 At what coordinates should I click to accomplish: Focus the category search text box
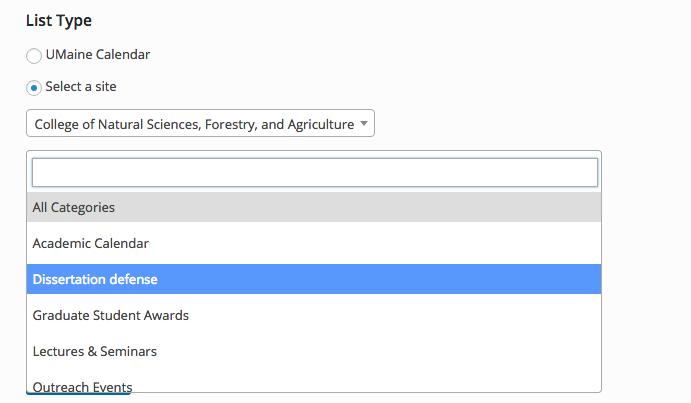click(x=315, y=172)
